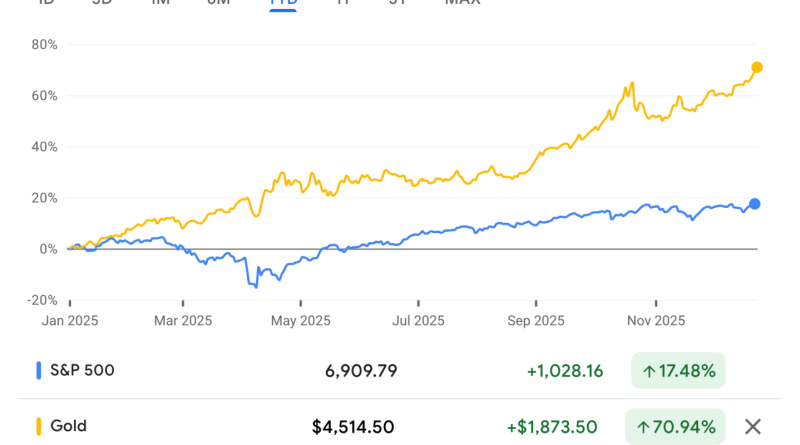Switch to the MAX time range
Viewport: 800px width, 445px height.
[x=462, y=3]
